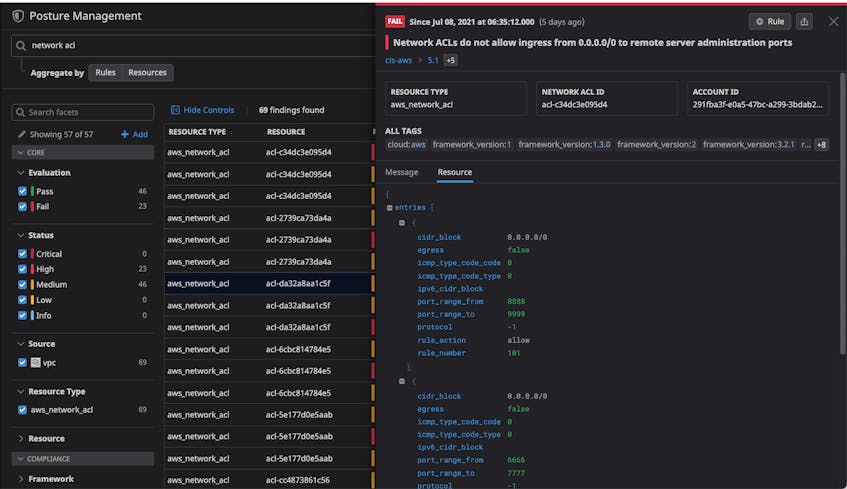This screenshot has height=489, width=847.
Task: Click the plus Add facet icon
Action: 125,134
